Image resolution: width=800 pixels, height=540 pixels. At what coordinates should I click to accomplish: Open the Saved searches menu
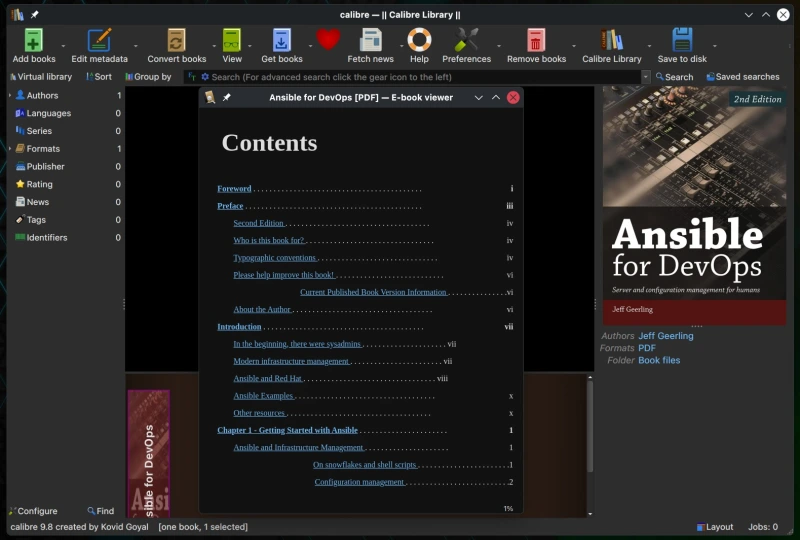pos(743,77)
